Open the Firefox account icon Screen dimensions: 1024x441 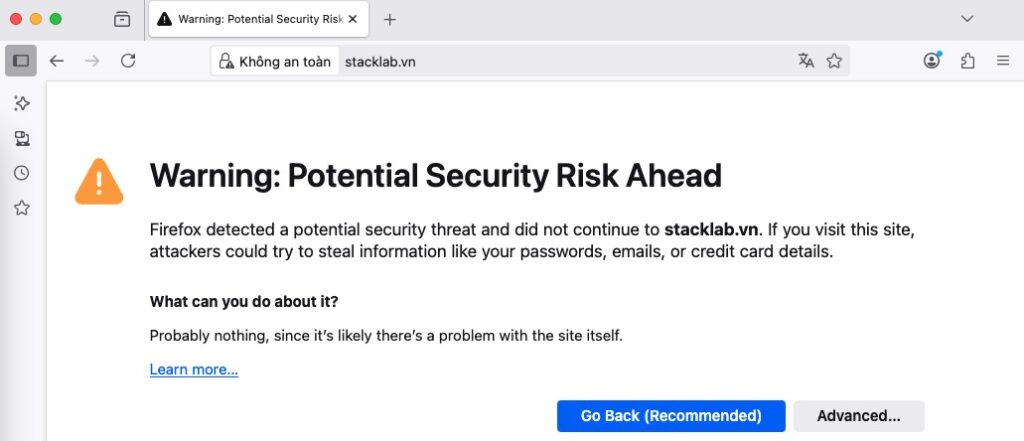[x=932, y=61]
